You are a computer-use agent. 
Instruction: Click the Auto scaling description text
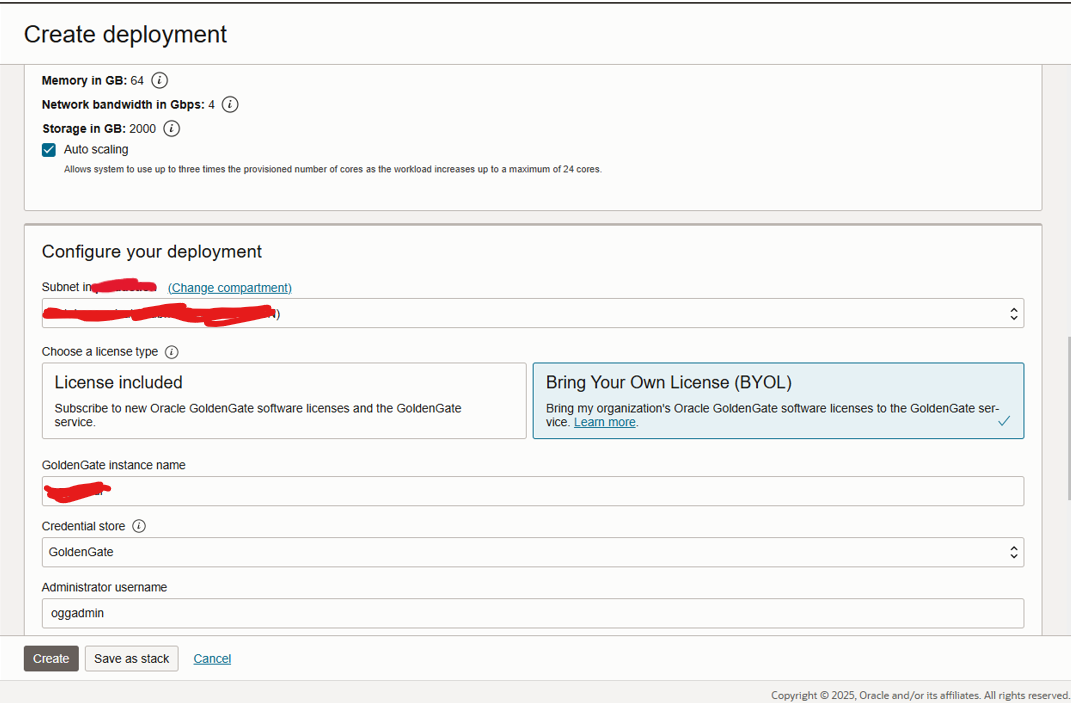[x=333, y=169]
